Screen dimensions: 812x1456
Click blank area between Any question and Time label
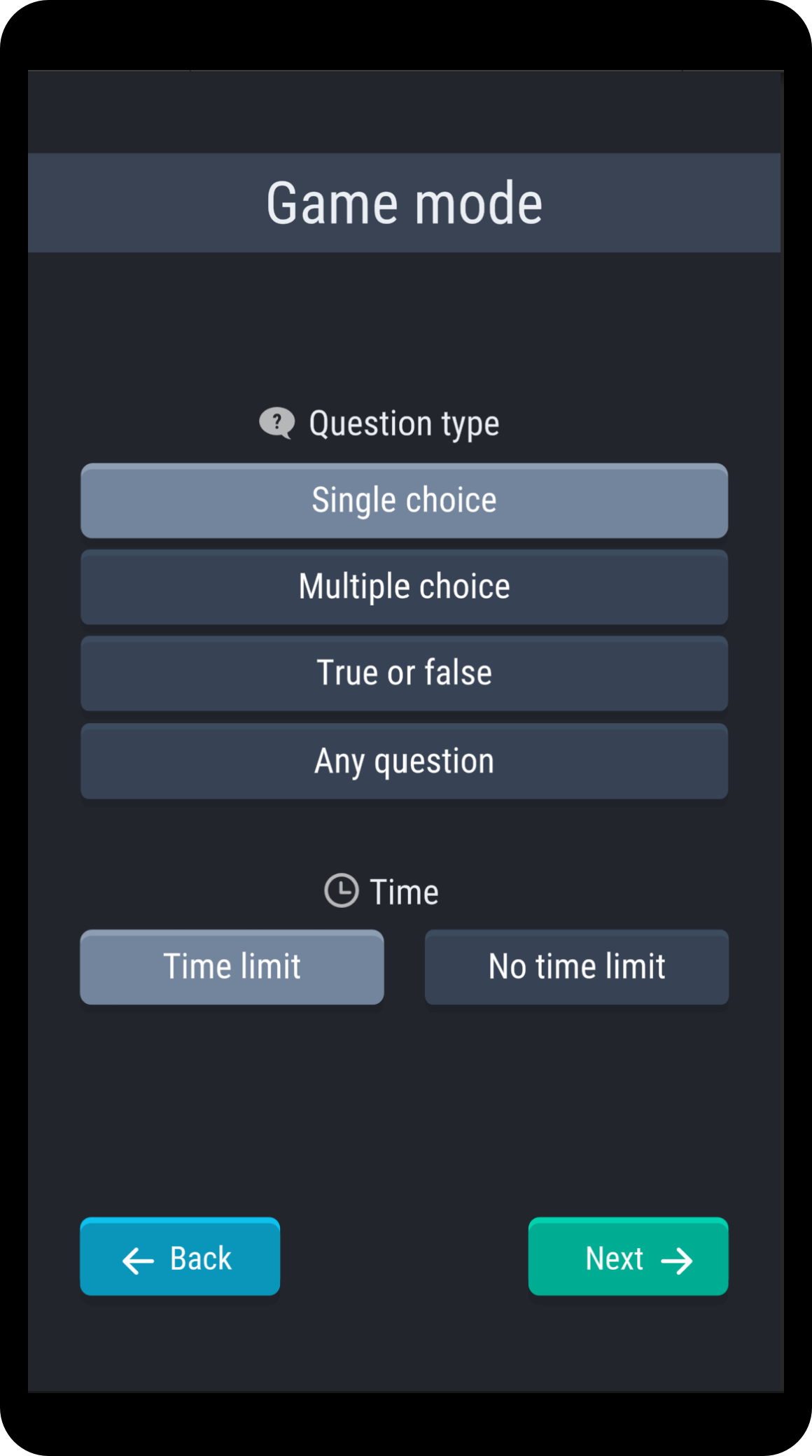click(404, 834)
